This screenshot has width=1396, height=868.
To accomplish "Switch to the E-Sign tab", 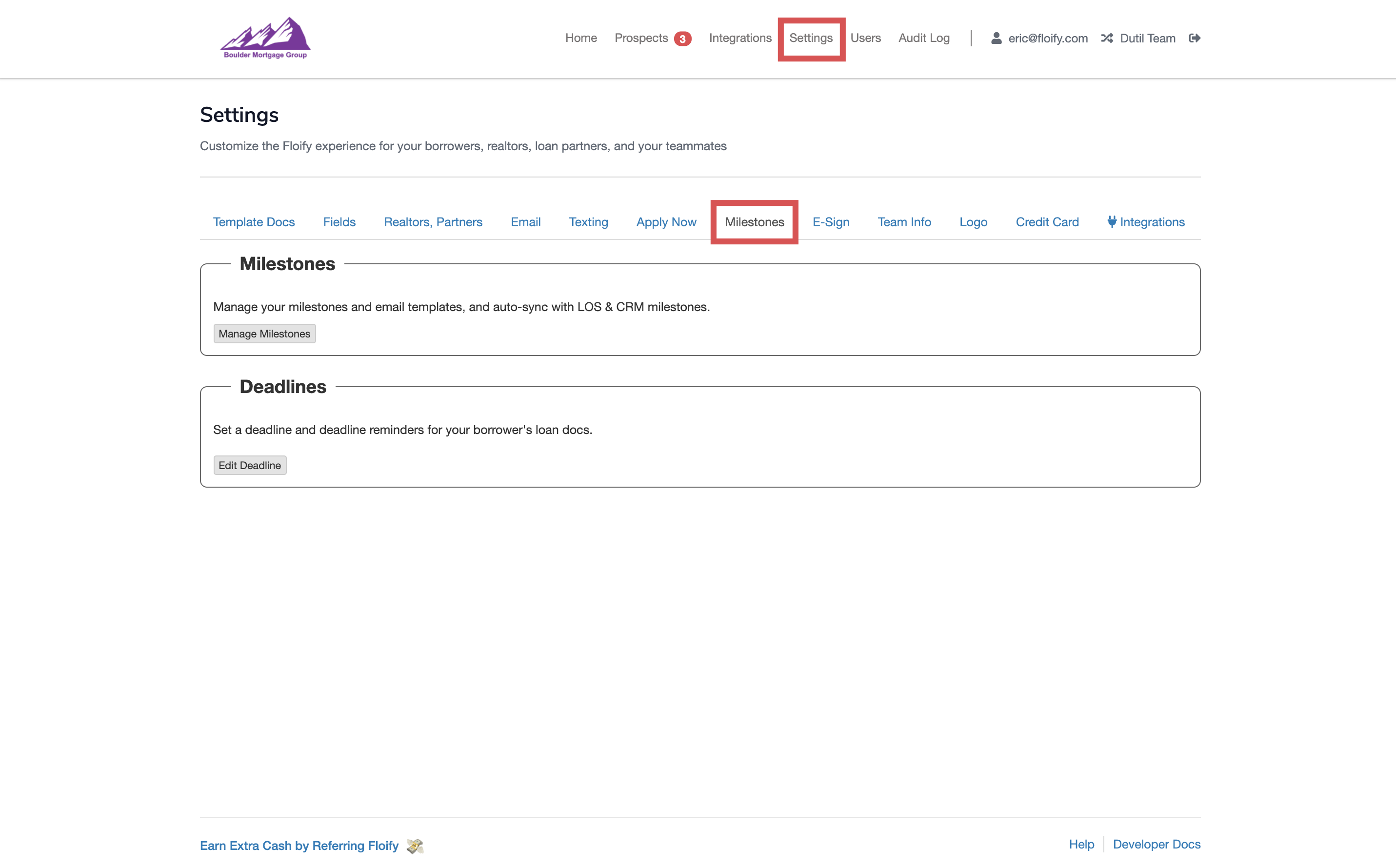I will click(830, 222).
